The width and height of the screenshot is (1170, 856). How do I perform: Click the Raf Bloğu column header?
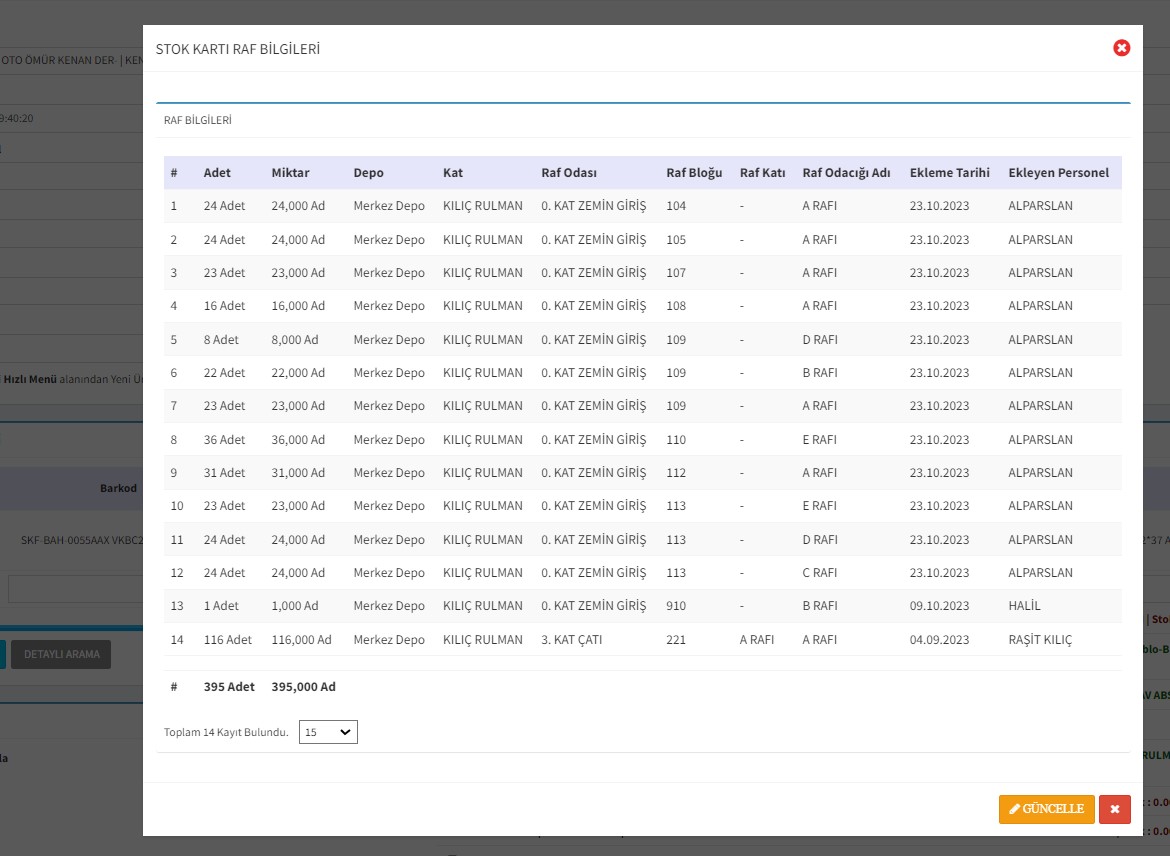(x=694, y=173)
